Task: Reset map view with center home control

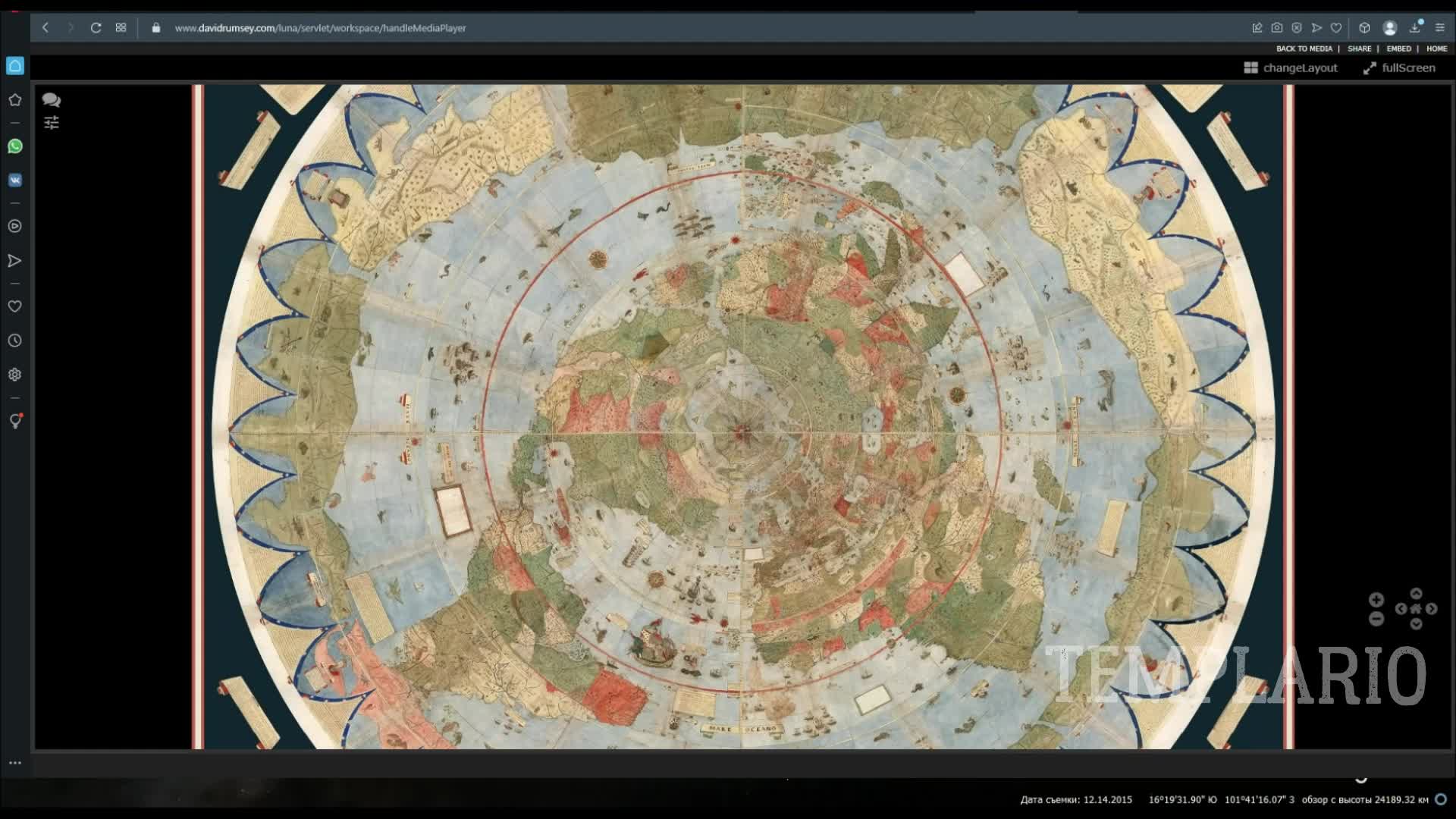Action: (x=1416, y=609)
